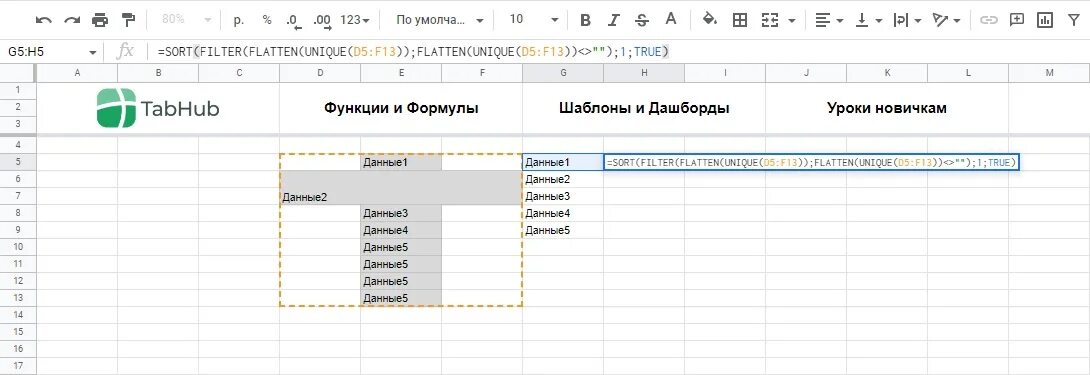This screenshot has width=1090, height=375.
Task: Insert a link
Action: click(989, 19)
